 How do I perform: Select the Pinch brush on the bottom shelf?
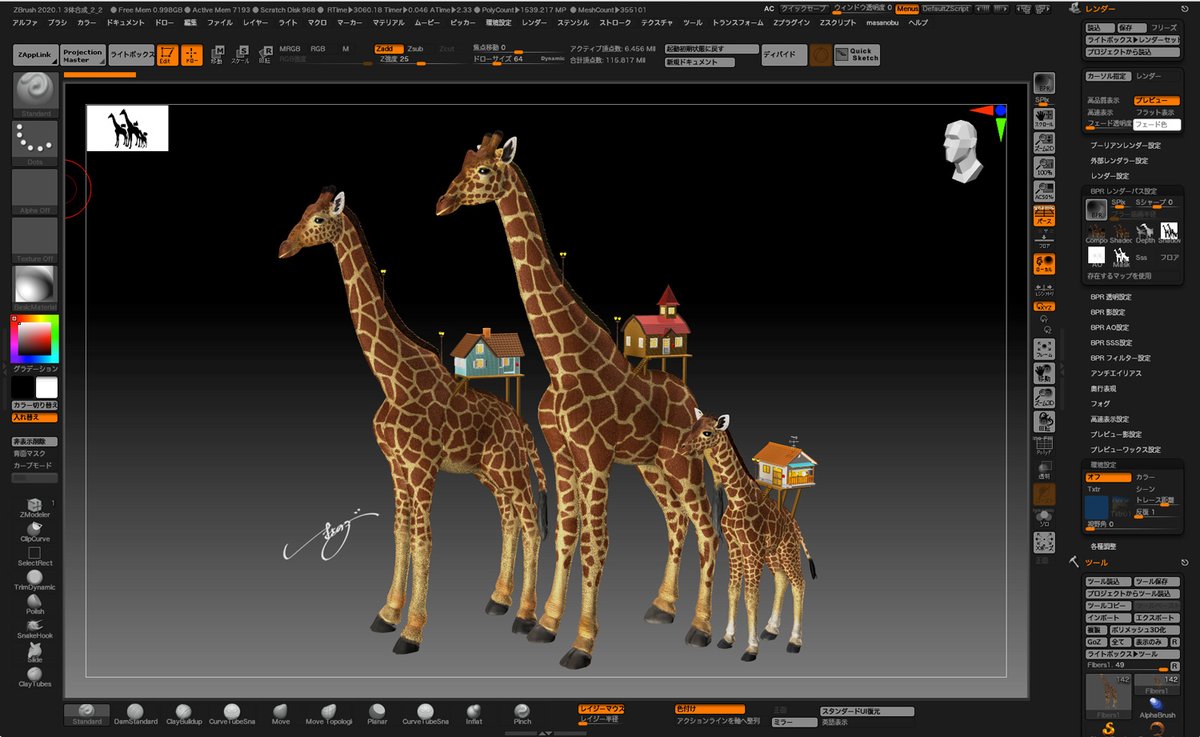pos(521,711)
